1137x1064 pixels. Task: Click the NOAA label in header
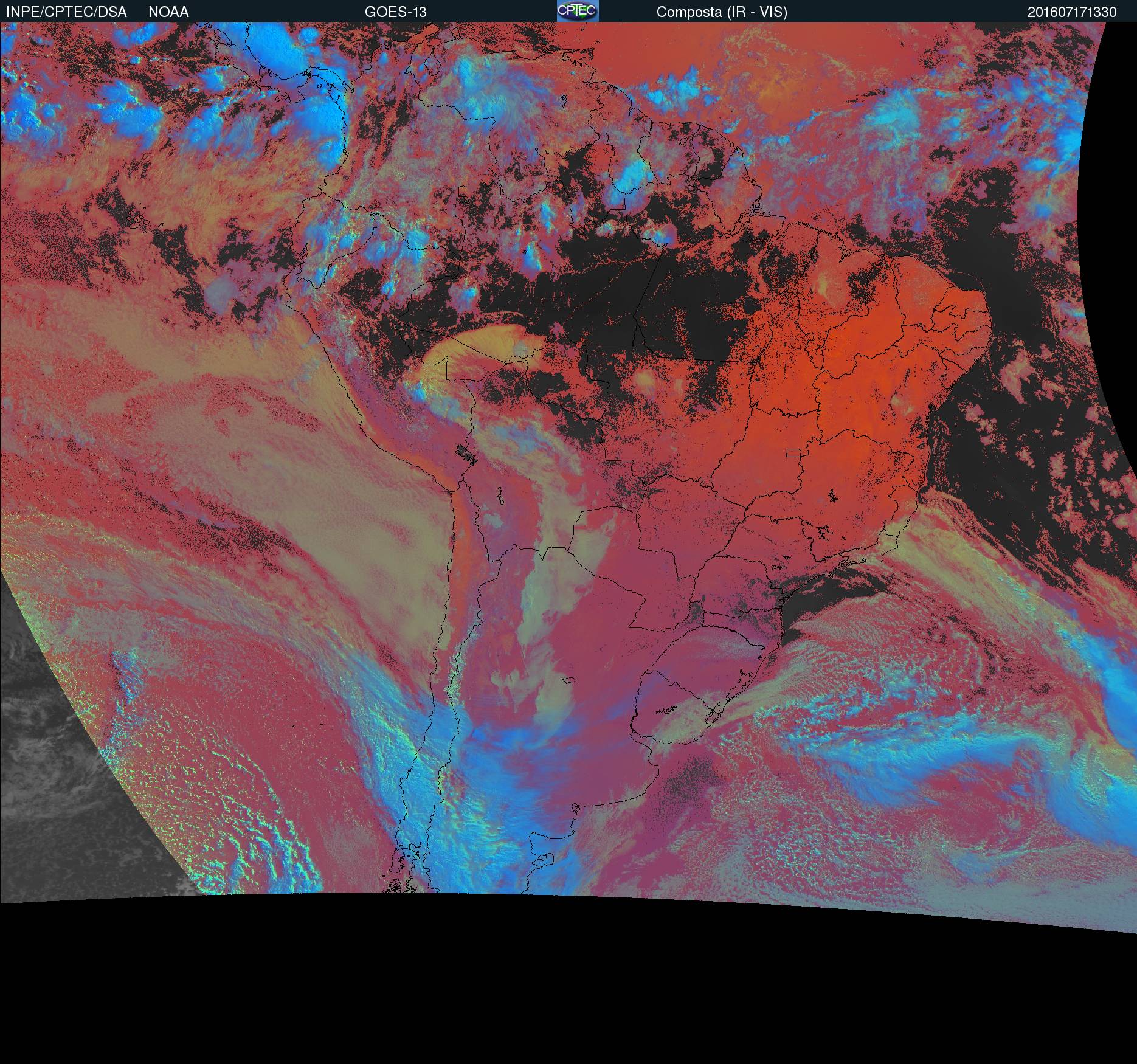point(168,12)
